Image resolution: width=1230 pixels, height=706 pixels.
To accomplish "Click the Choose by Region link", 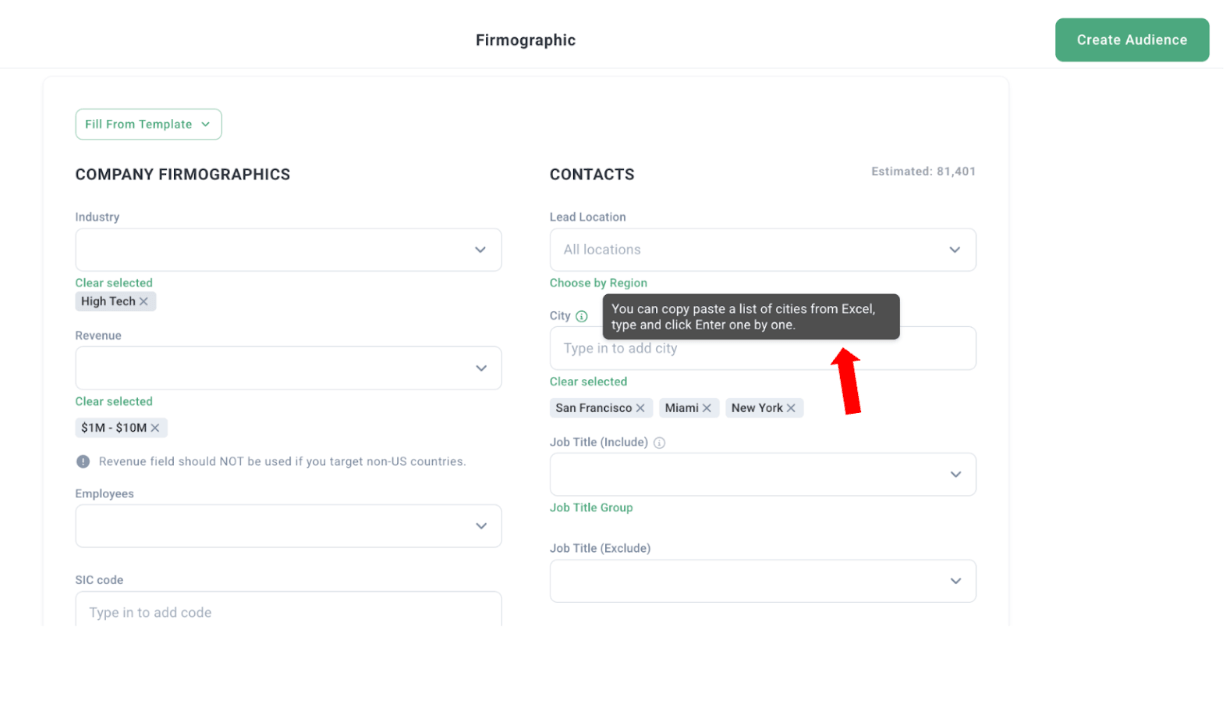I will (598, 283).
